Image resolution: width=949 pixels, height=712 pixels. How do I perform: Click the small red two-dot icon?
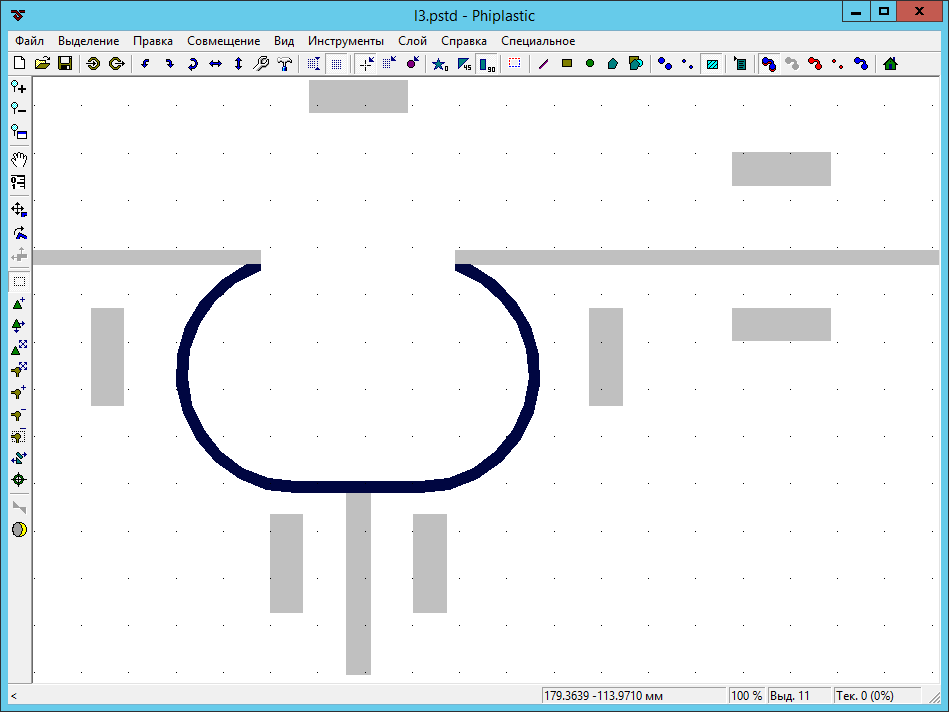click(838, 64)
